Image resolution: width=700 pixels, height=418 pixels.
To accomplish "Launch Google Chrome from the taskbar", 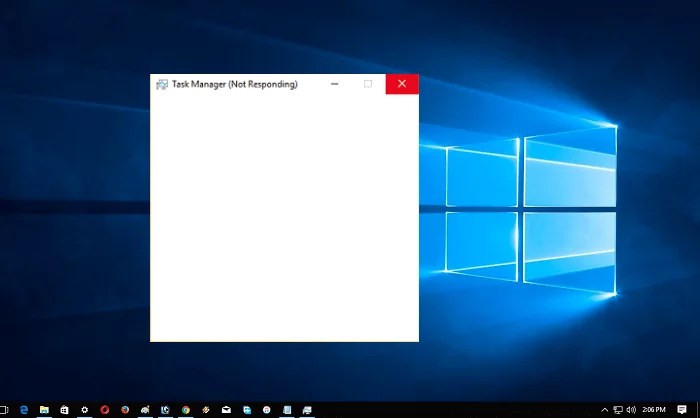I will tap(186, 410).
